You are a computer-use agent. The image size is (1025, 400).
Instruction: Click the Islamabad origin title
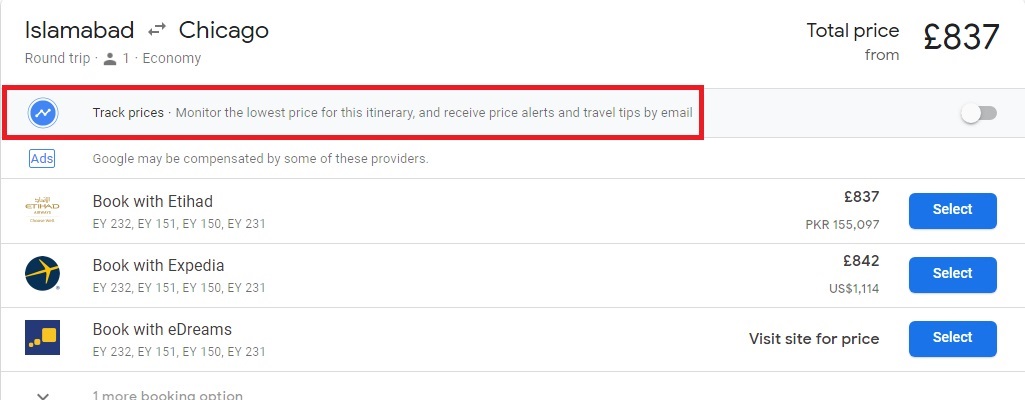point(80,30)
